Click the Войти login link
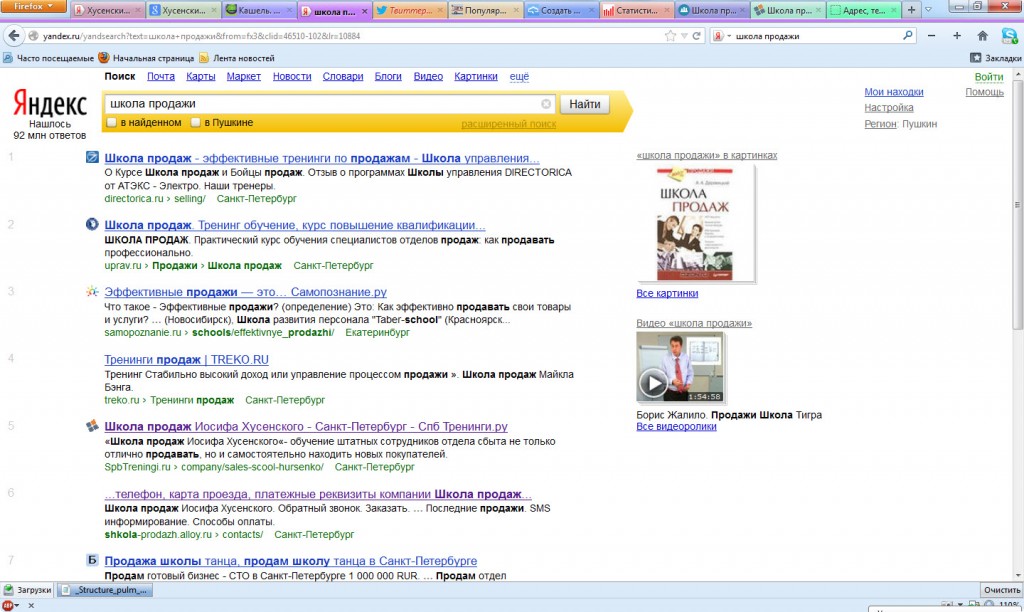Screen dimensions: 1024x612 (x=989, y=77)
